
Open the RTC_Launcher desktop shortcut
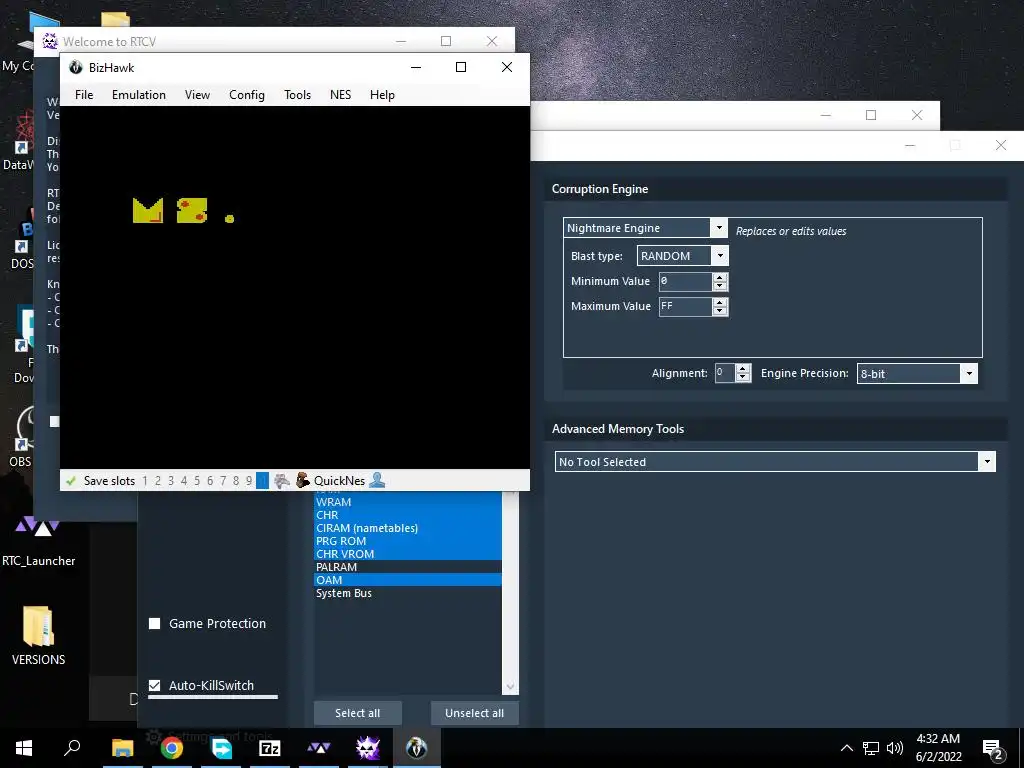(x=38, y=541)
